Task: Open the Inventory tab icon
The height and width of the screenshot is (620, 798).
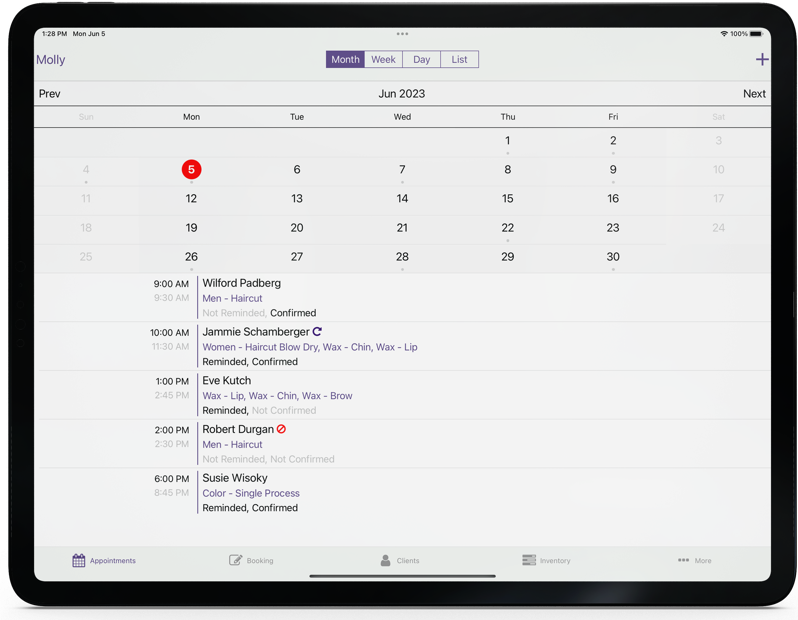Action: tap(529, 560)
